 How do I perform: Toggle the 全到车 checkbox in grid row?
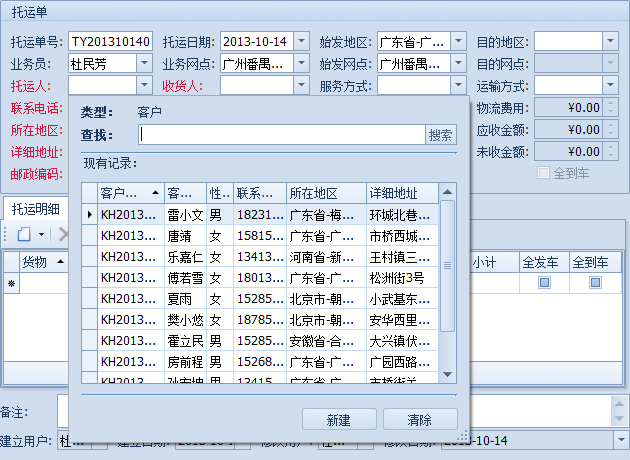pyautogui.click(x=595, y=283)
